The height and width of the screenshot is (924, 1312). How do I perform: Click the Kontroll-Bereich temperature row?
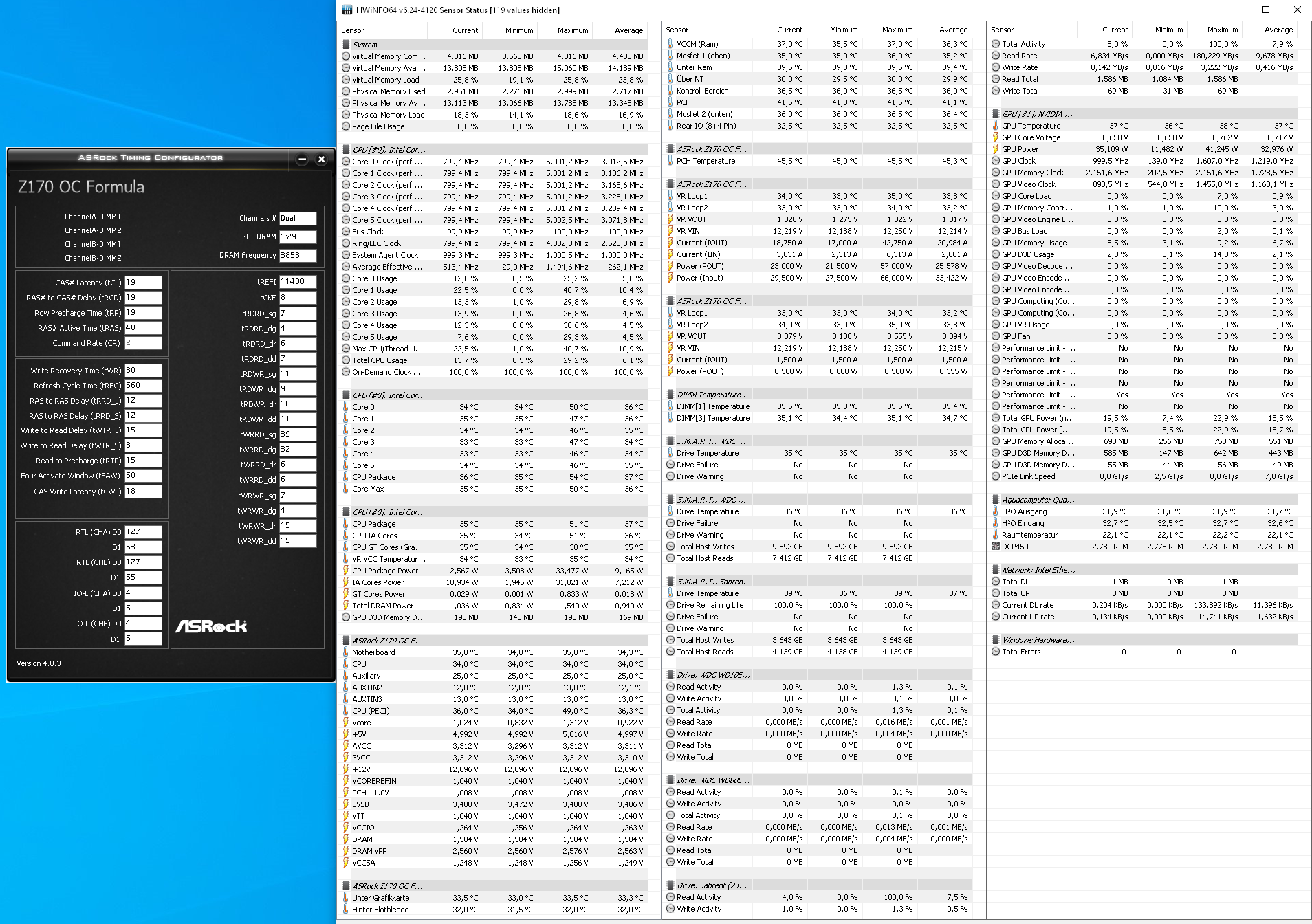pos(818,91)
